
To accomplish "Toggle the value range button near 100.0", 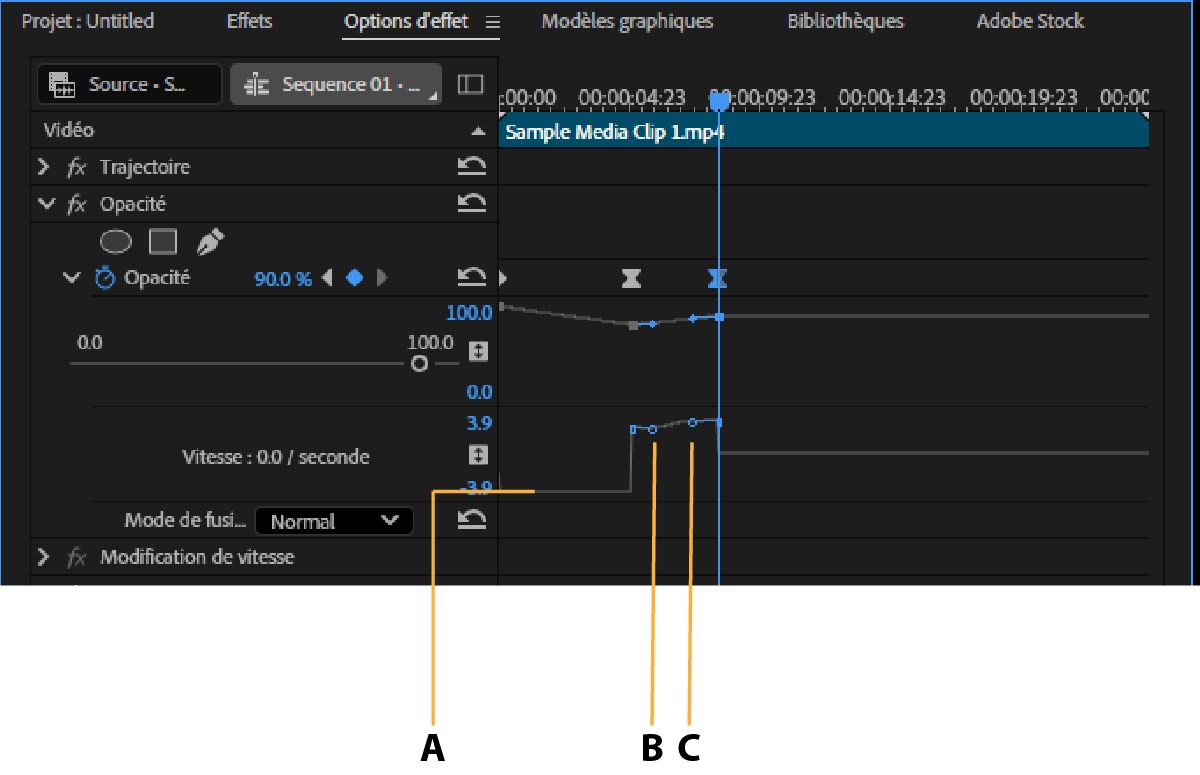I will 478,348.
